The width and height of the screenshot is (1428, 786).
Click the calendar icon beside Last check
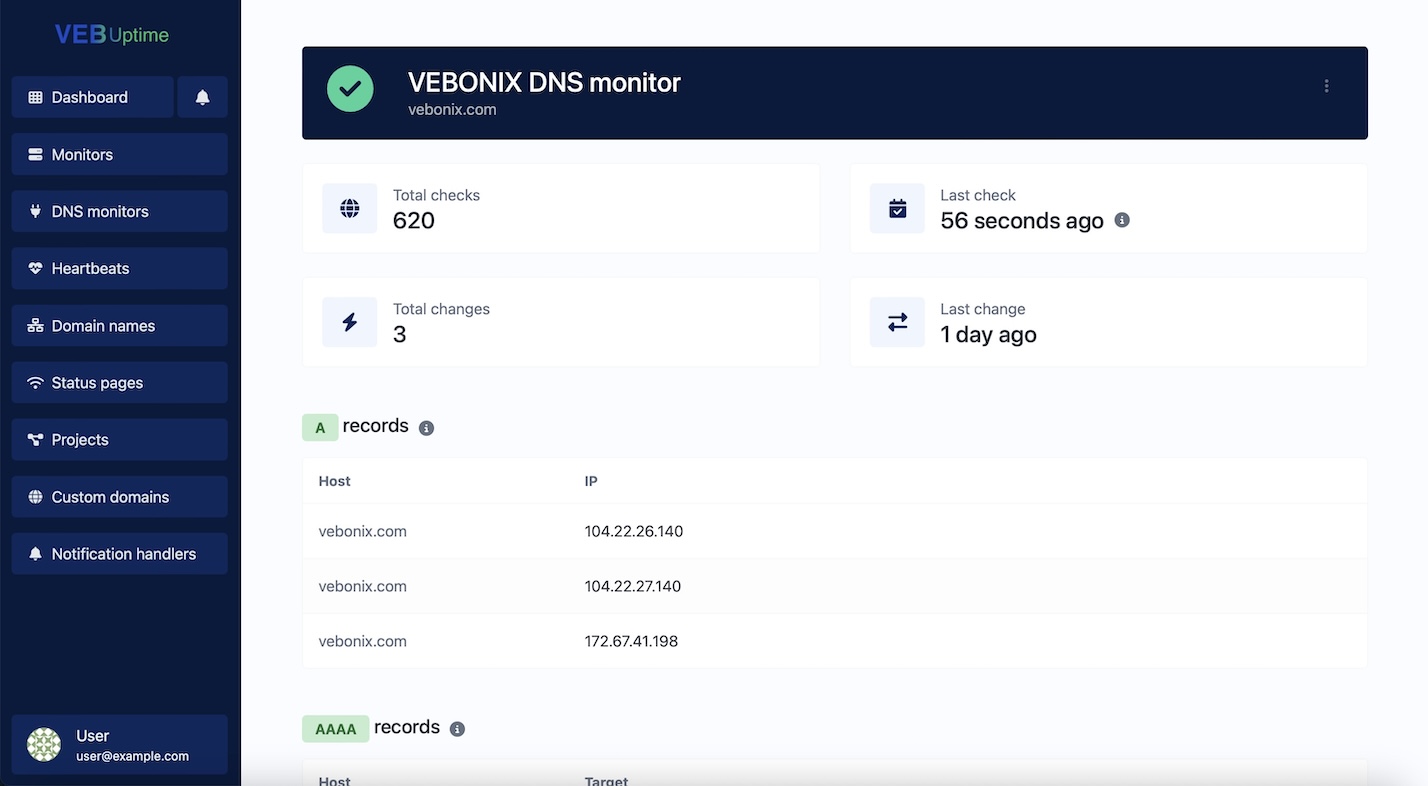pyautogui.click(x=897, y=208)
